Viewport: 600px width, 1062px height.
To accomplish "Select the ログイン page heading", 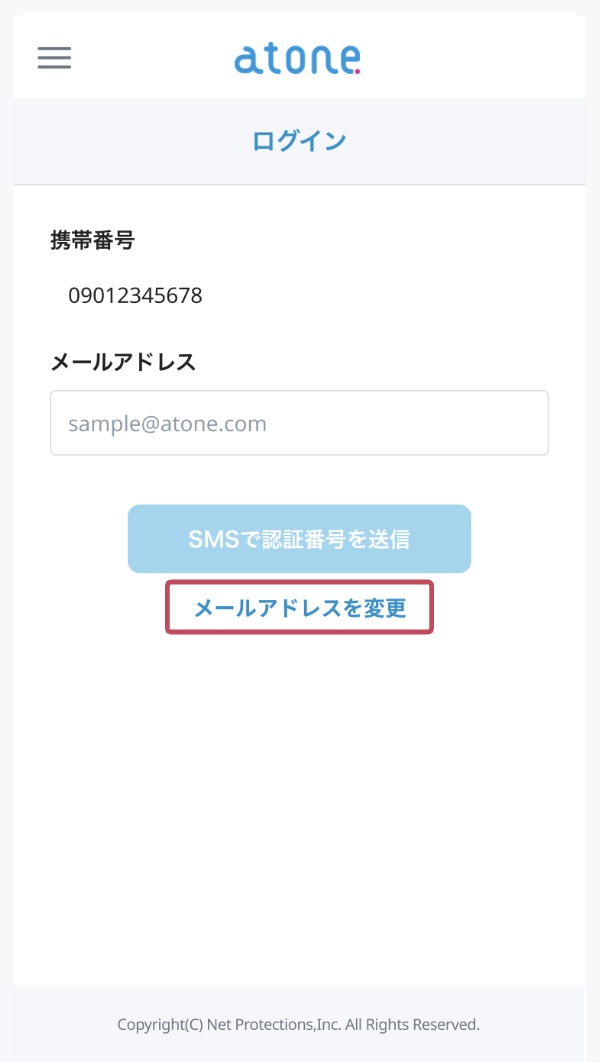I will [x=299, y=141].
